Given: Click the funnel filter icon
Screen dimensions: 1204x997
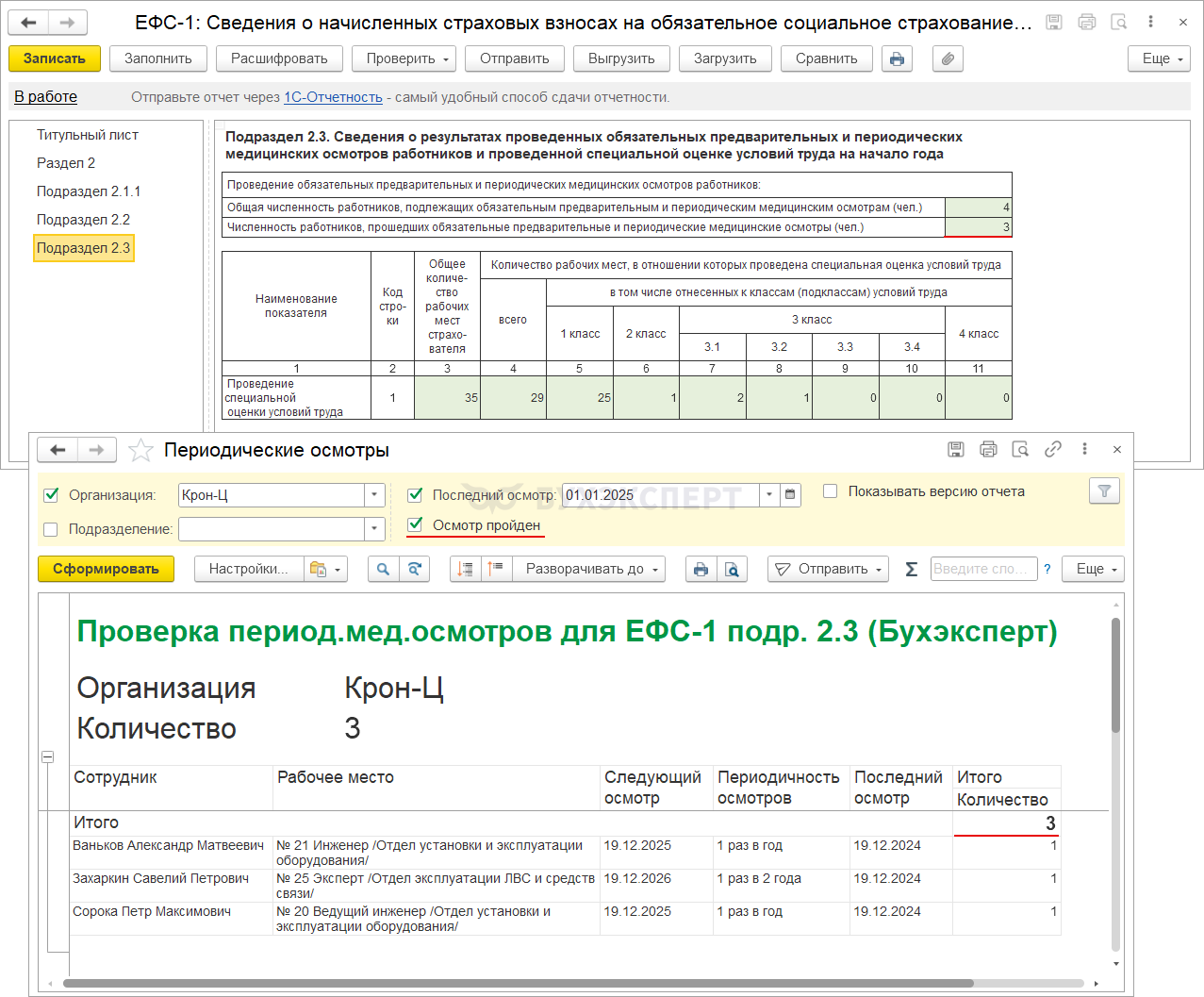Looking at the screenshot, I should 1104,490.
